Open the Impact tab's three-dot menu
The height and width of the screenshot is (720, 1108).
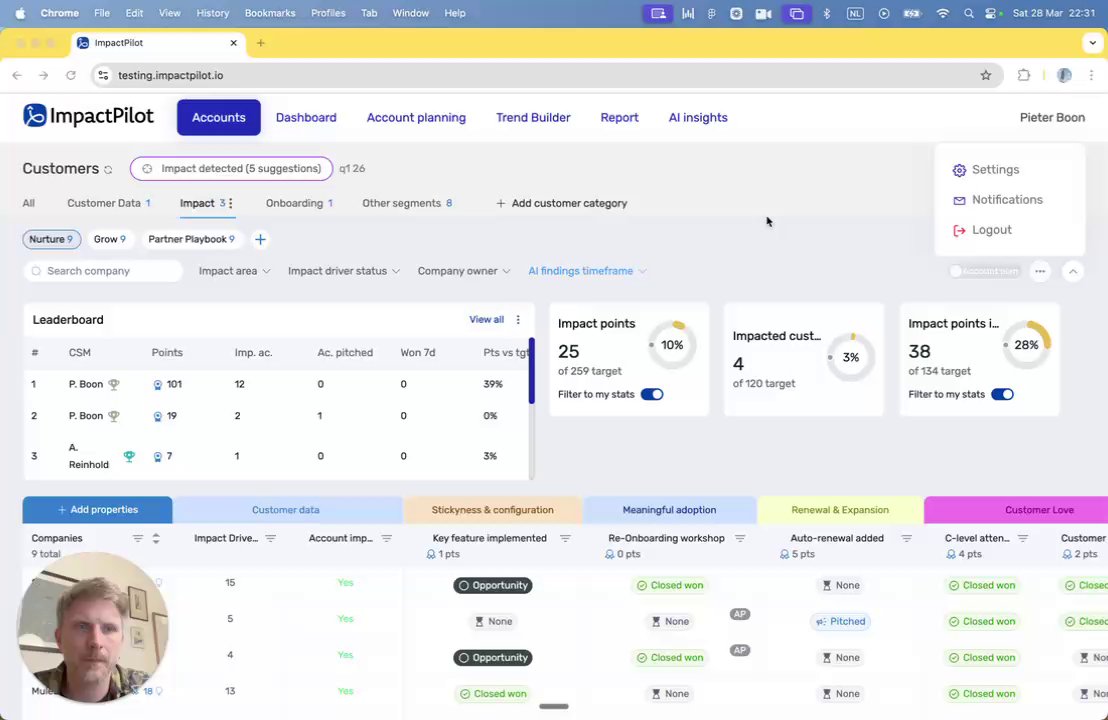pos(230,203)
